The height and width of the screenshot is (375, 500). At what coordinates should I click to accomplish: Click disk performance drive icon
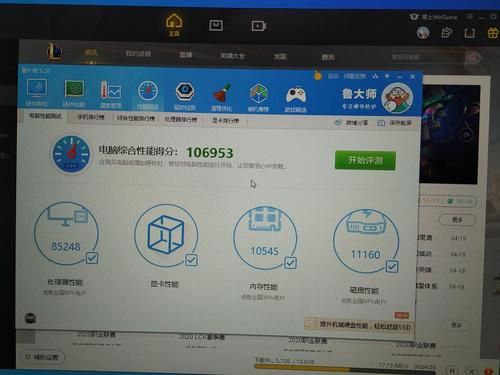366,221
